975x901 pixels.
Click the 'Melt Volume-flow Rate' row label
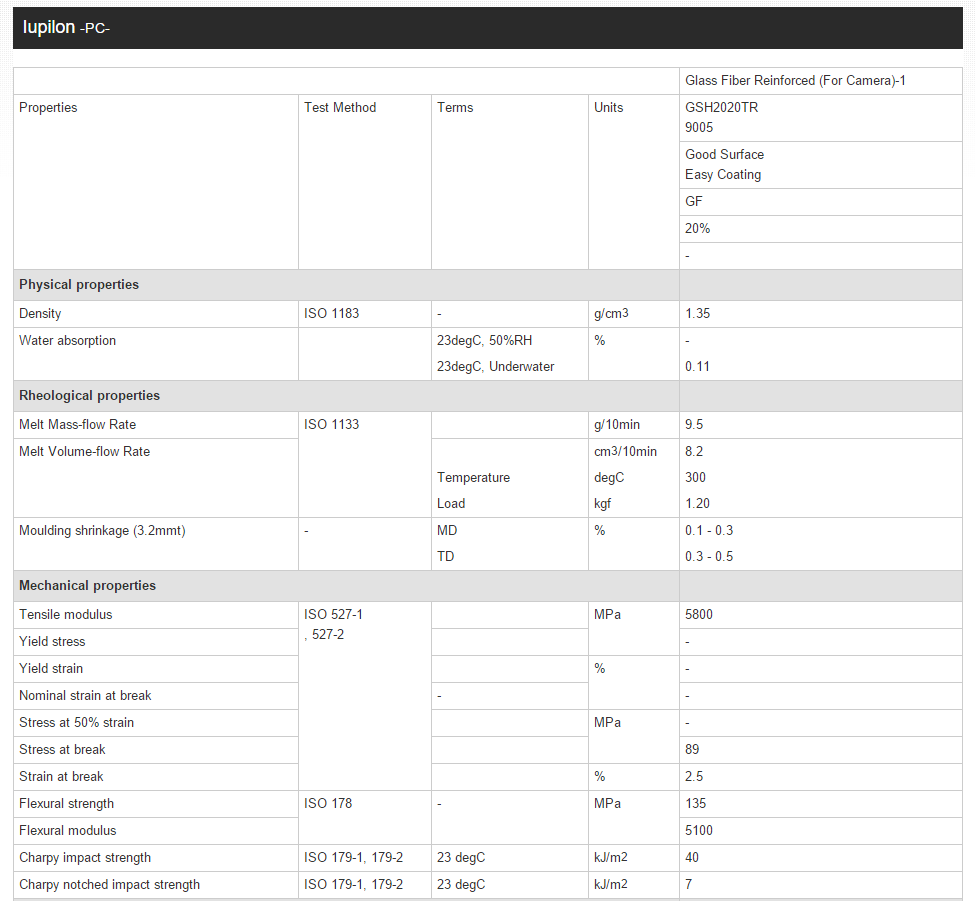[84, 452]
